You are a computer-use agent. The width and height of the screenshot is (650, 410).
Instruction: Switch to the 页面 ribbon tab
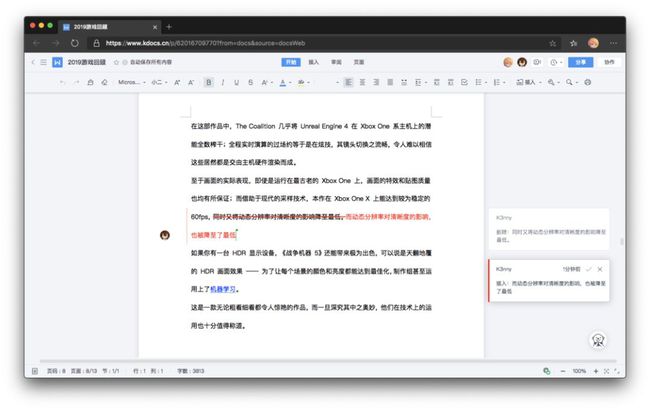click(359, 62)
